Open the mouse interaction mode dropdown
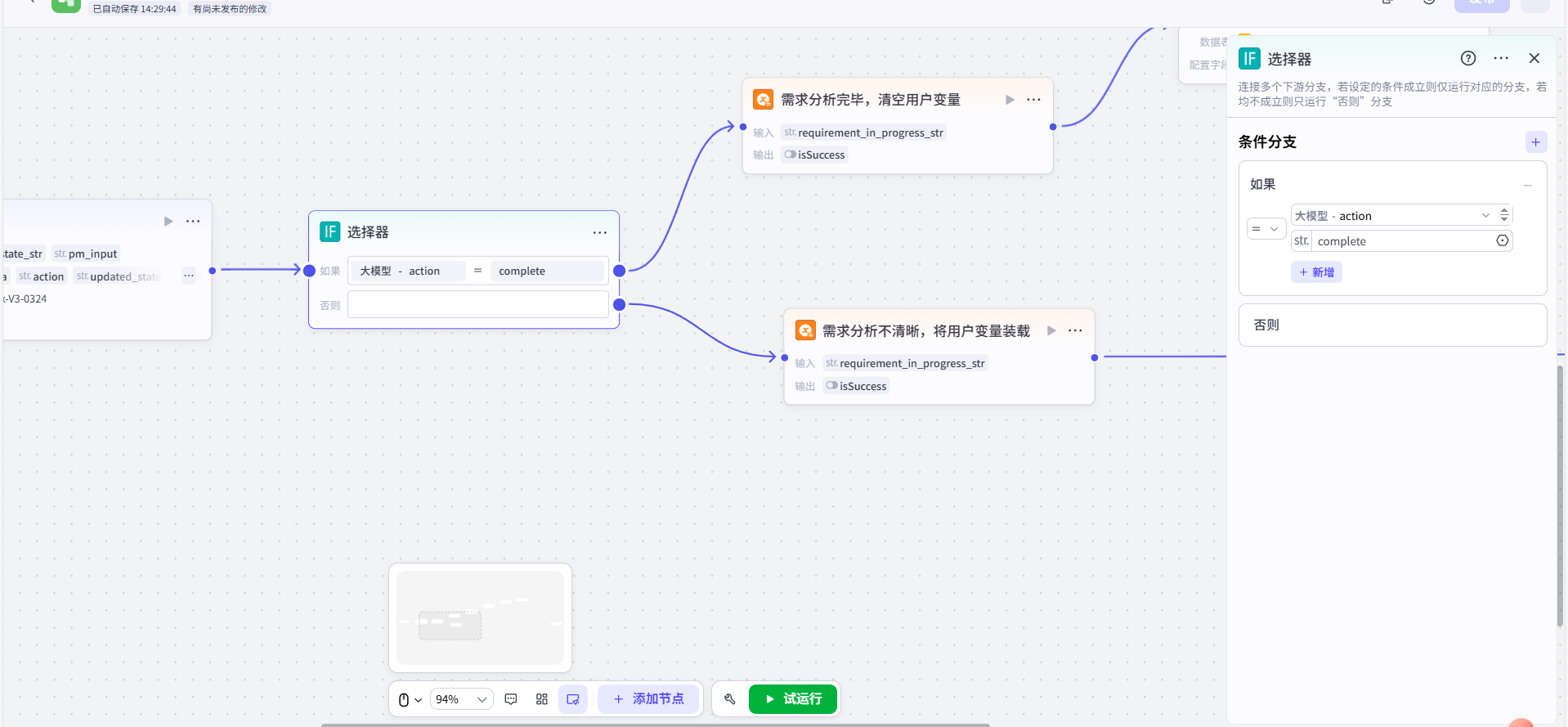The width and height of the screenshot is (1568, 727). (x=410, y=699)
